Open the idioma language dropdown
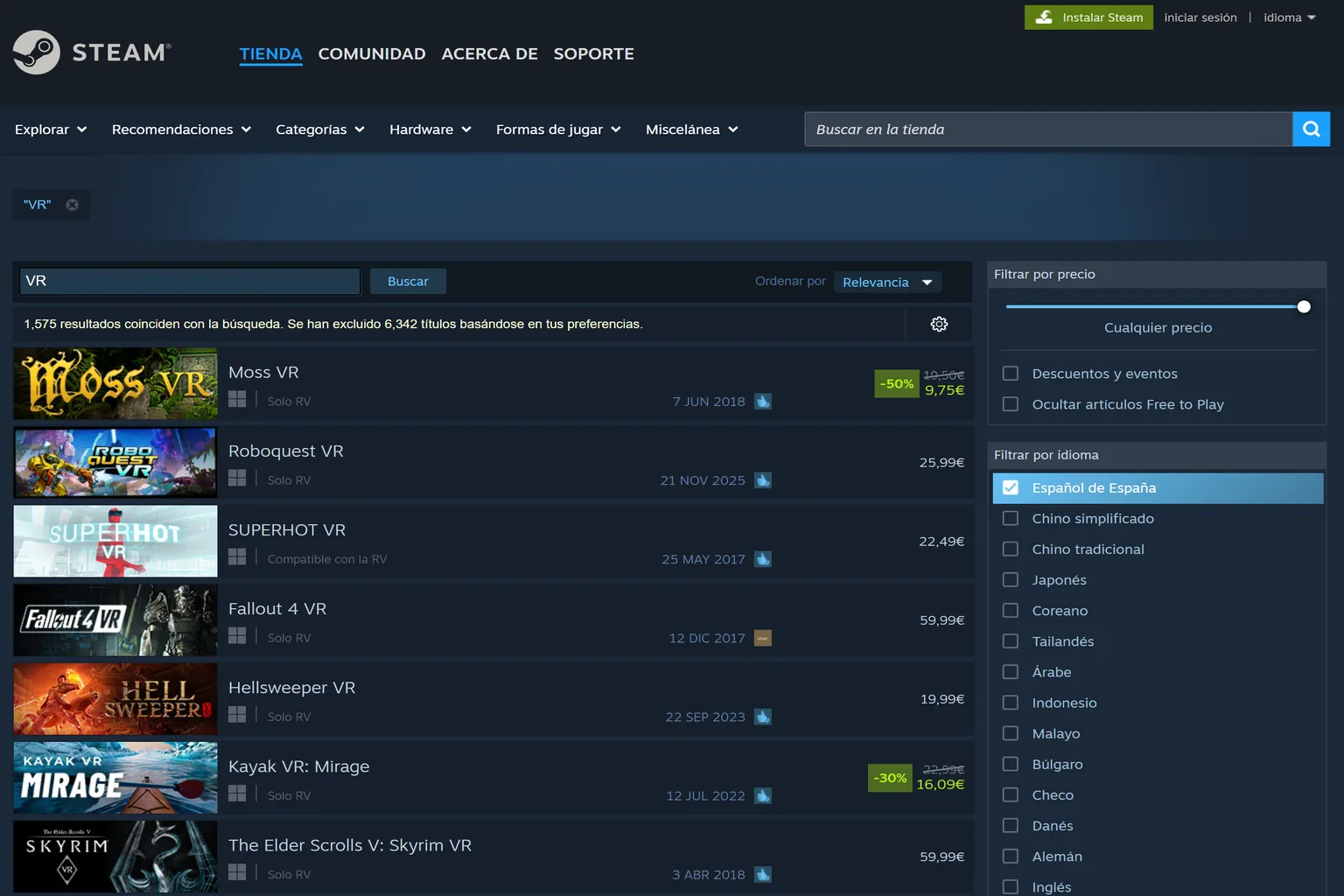Viewport: 1344px width, 896px height. click(x=1290, y=17)
